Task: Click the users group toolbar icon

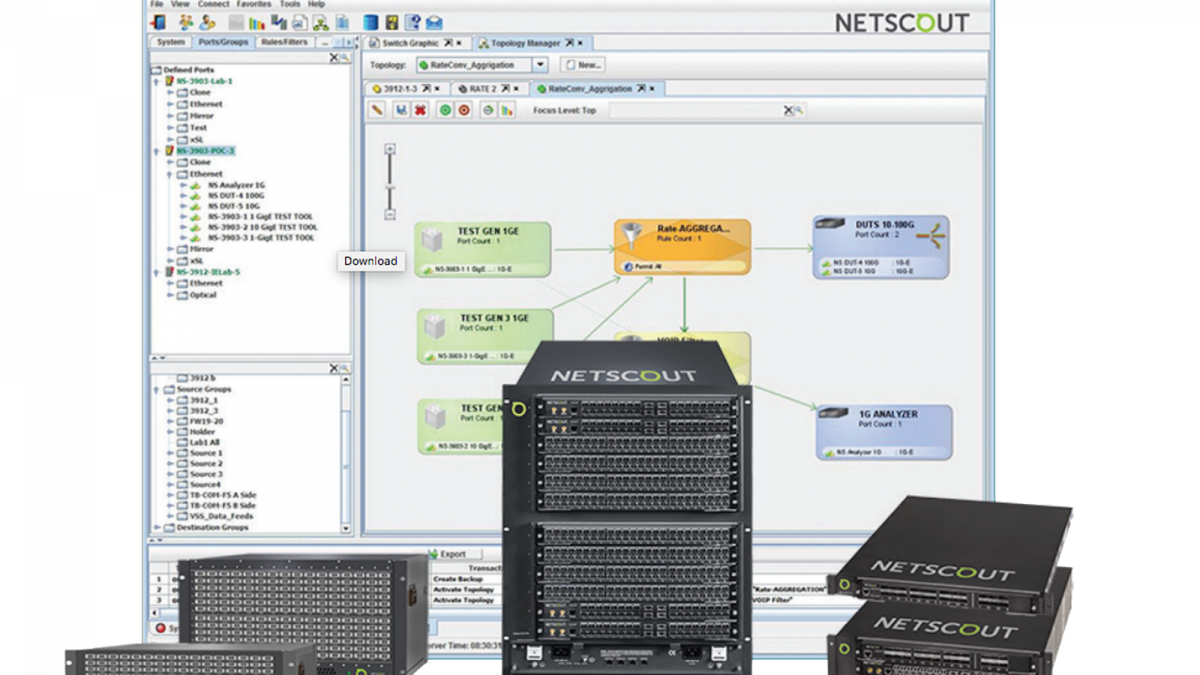Action: (x=186, y=23)
